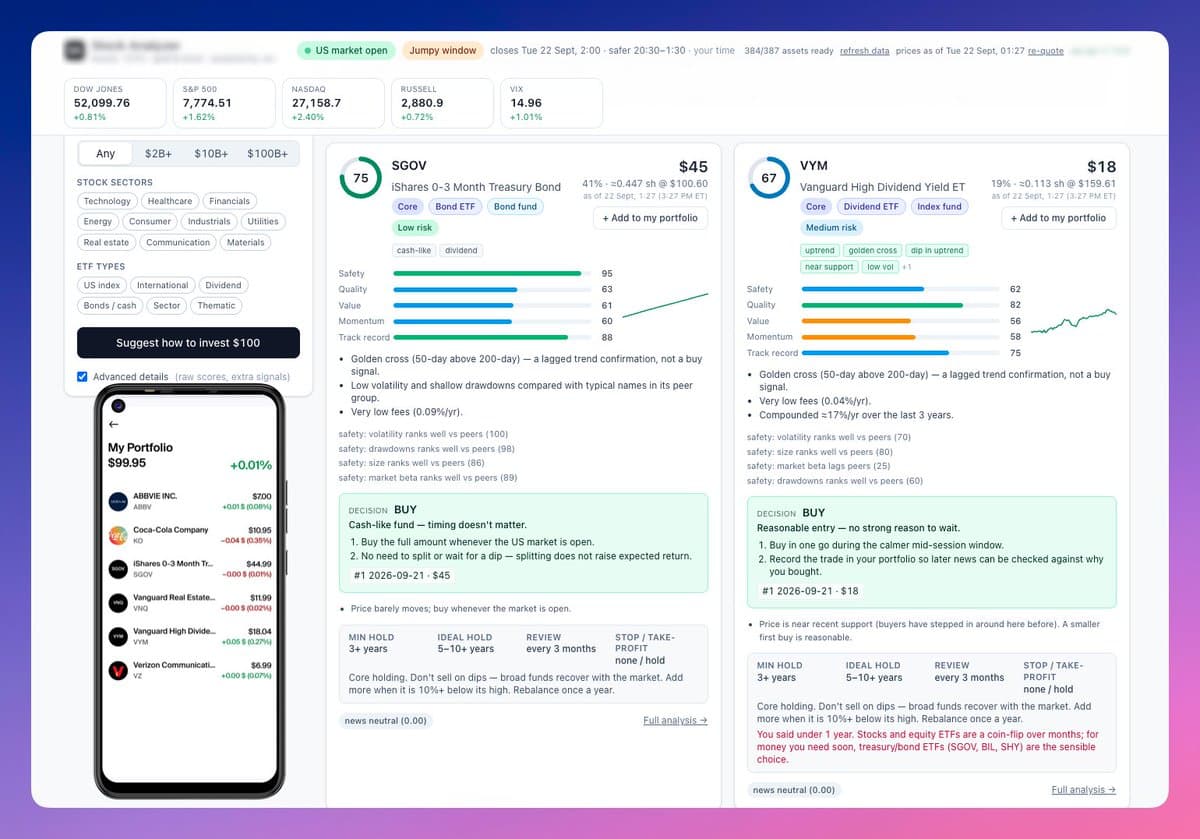Viewport: 1200px width, 839px height.
Task: Tap the SGOV round icon in phone portfolio
Action: pyautogui.click(x=117, y=569)
